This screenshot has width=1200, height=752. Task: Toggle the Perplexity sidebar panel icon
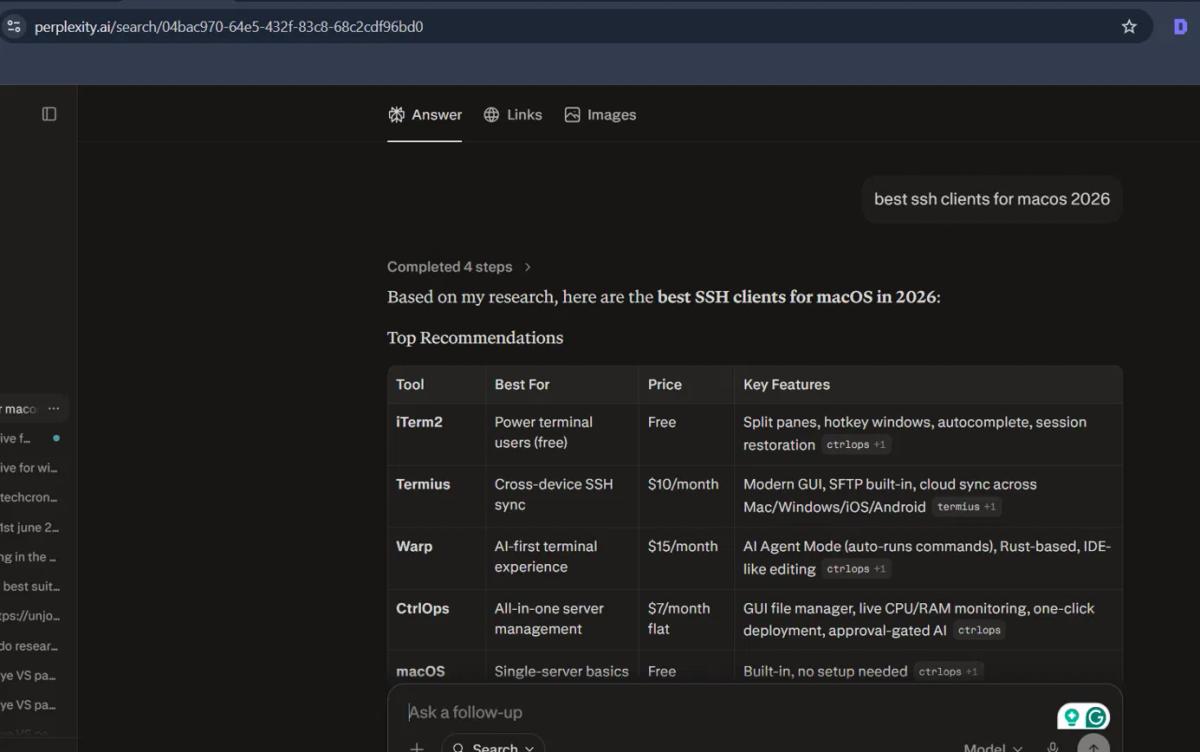click(49, 114)
